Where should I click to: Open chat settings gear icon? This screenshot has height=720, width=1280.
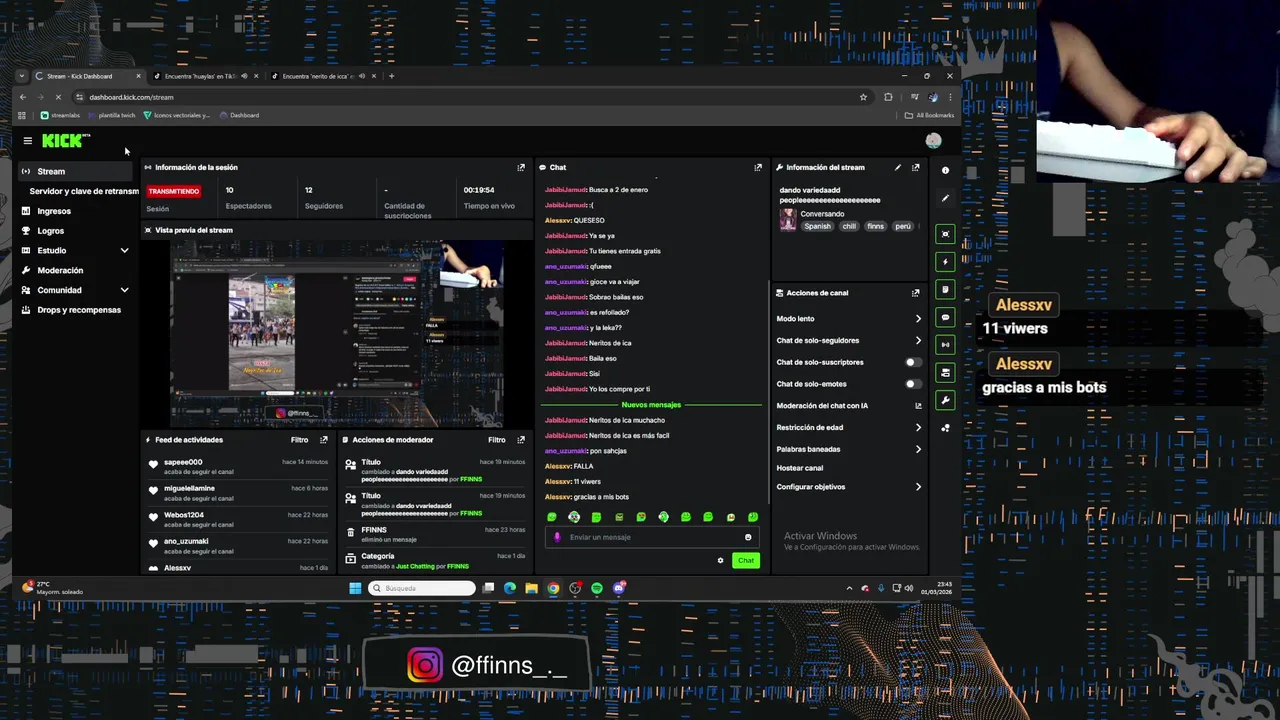point(720,560)
